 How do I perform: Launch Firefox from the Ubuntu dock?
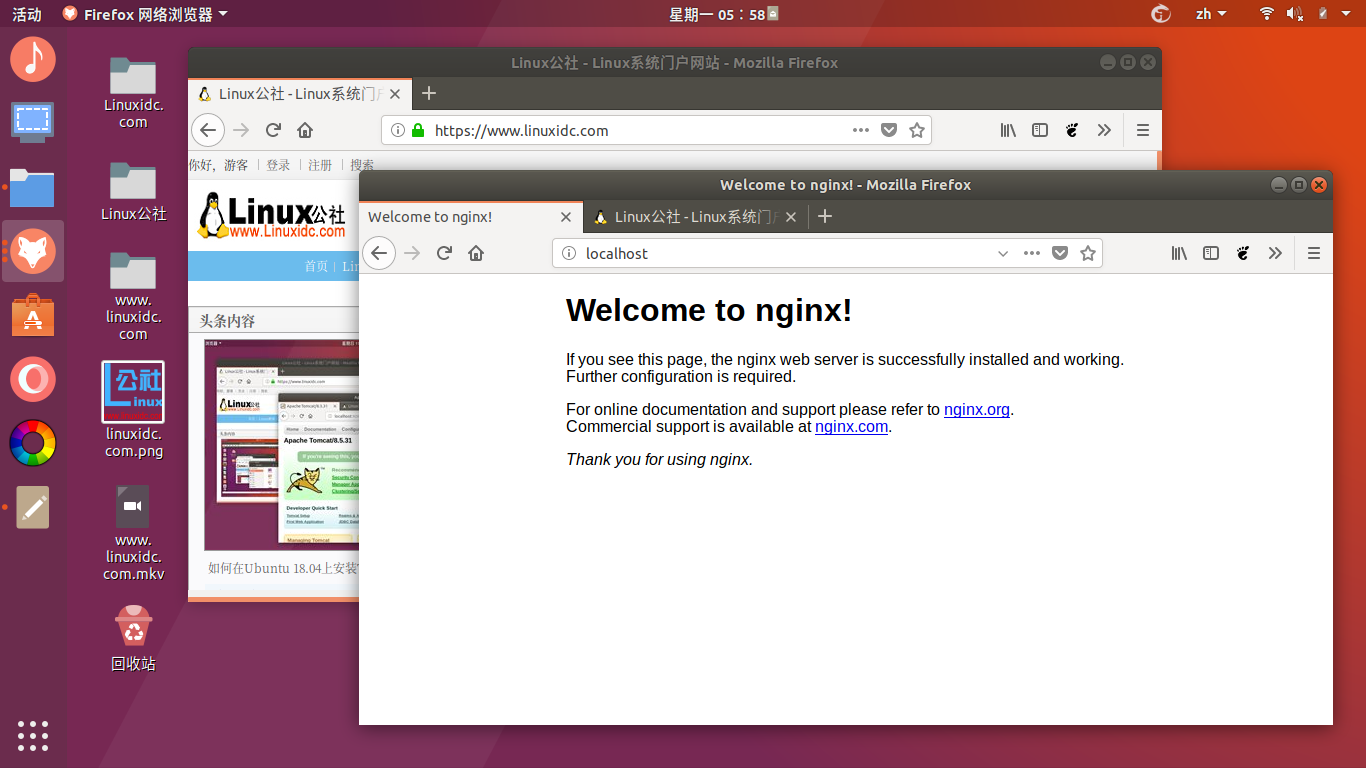(x=33, y=251)
